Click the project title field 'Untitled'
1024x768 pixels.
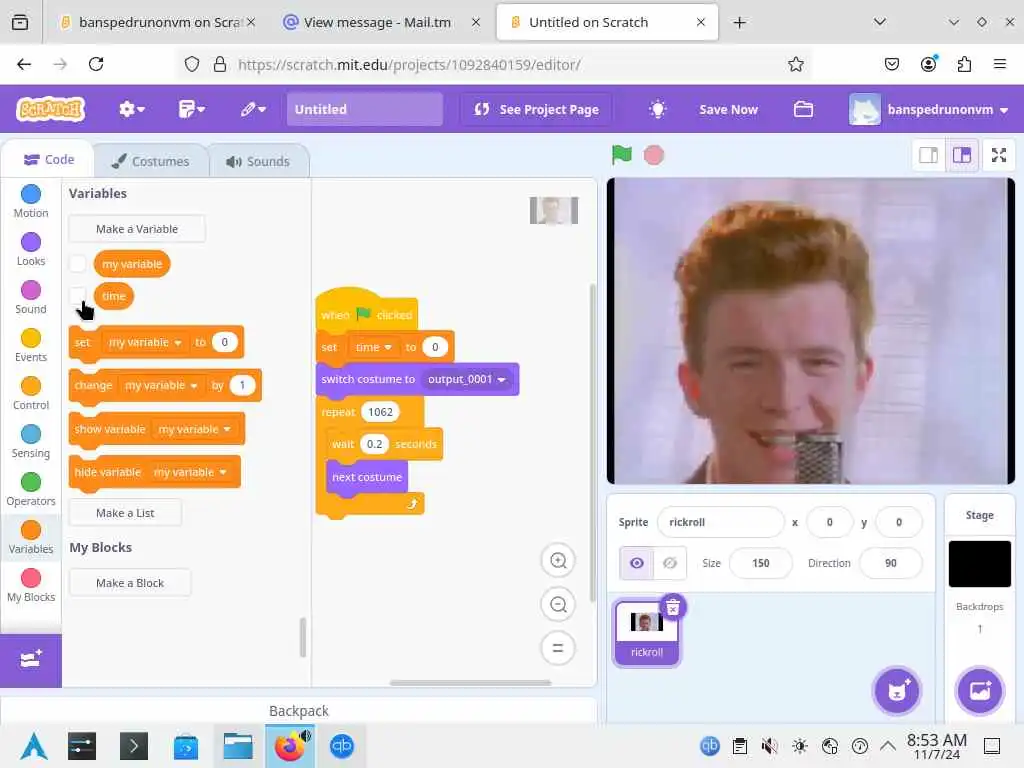pos(364,109)
